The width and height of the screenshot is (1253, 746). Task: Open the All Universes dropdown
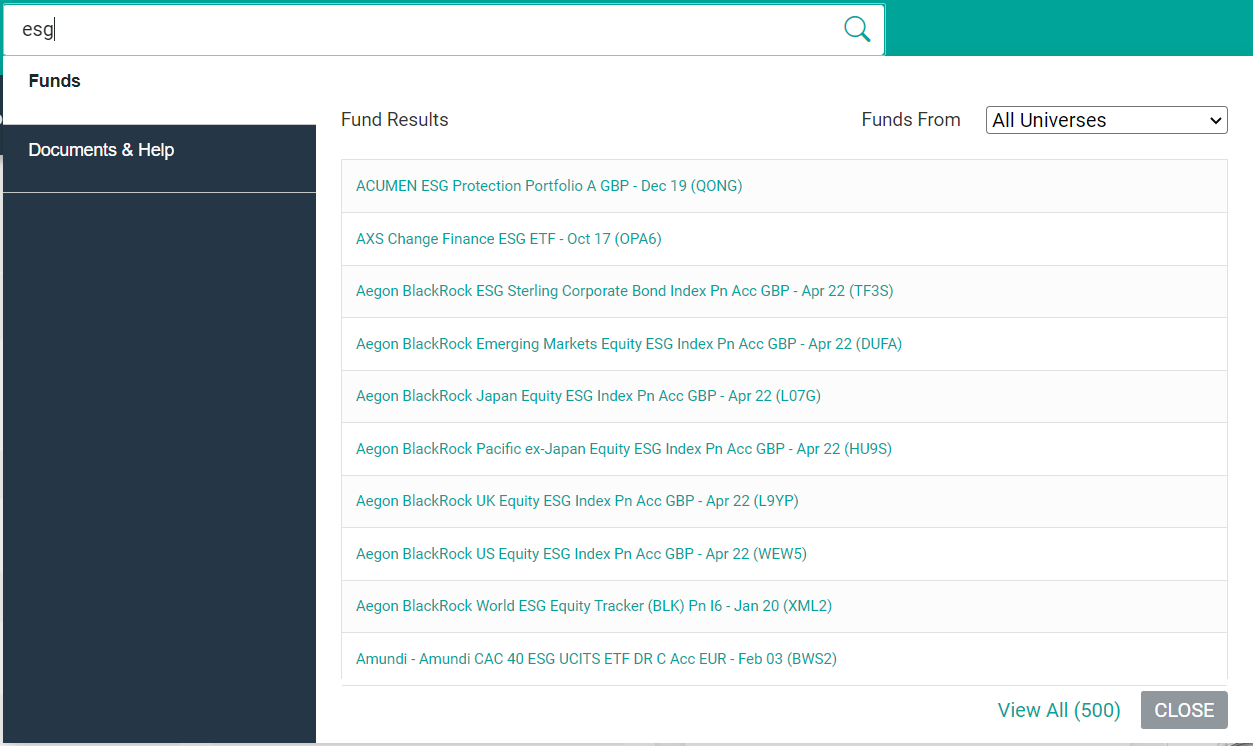pyautogui.click(x=1106, y=120)
